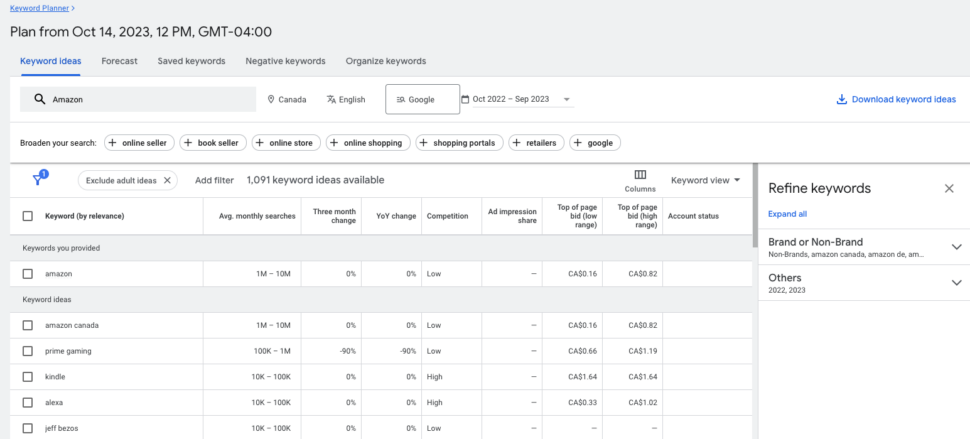Click the Expand all link
The height and width of the screenshot is (439, 970).
(x=787, y=214)
